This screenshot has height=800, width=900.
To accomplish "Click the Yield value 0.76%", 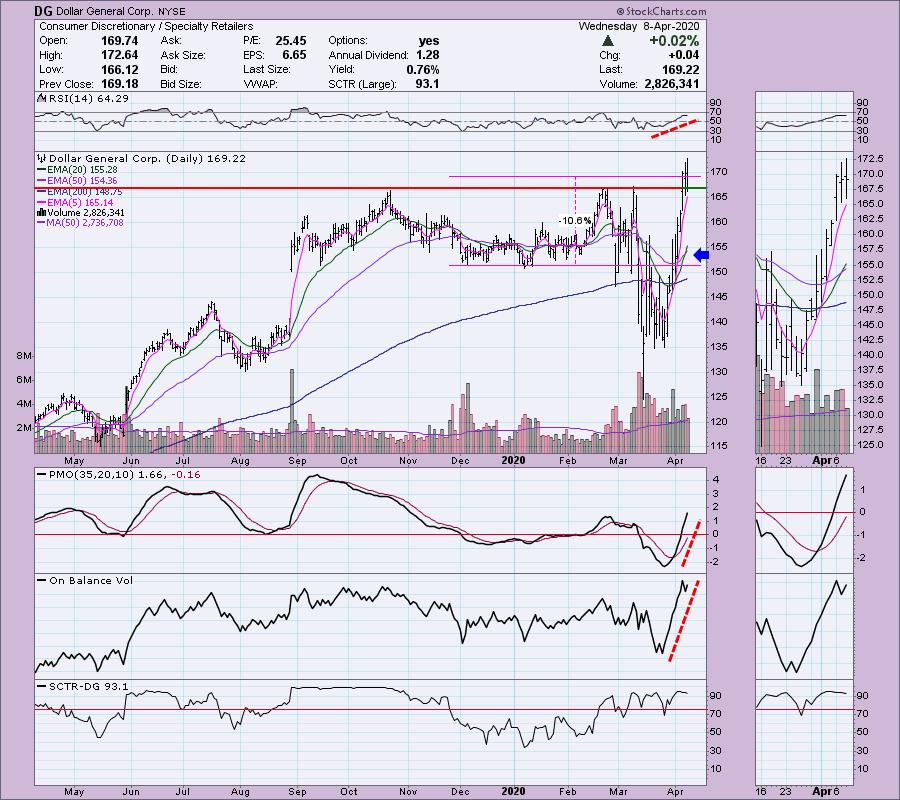I will coord(422,69).
